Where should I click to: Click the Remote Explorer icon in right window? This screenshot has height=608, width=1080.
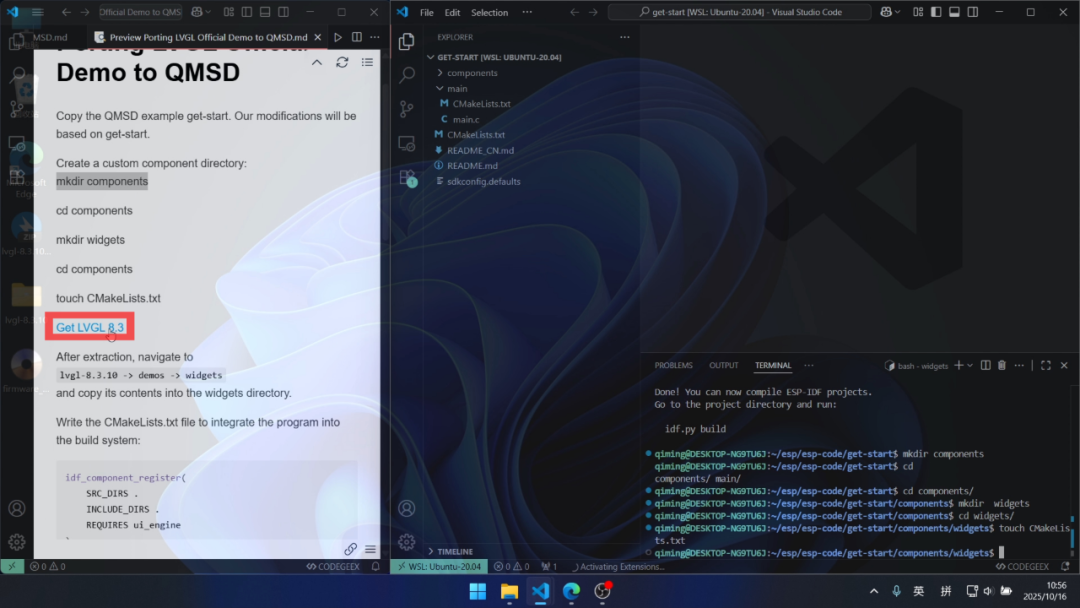pos(407,143)
